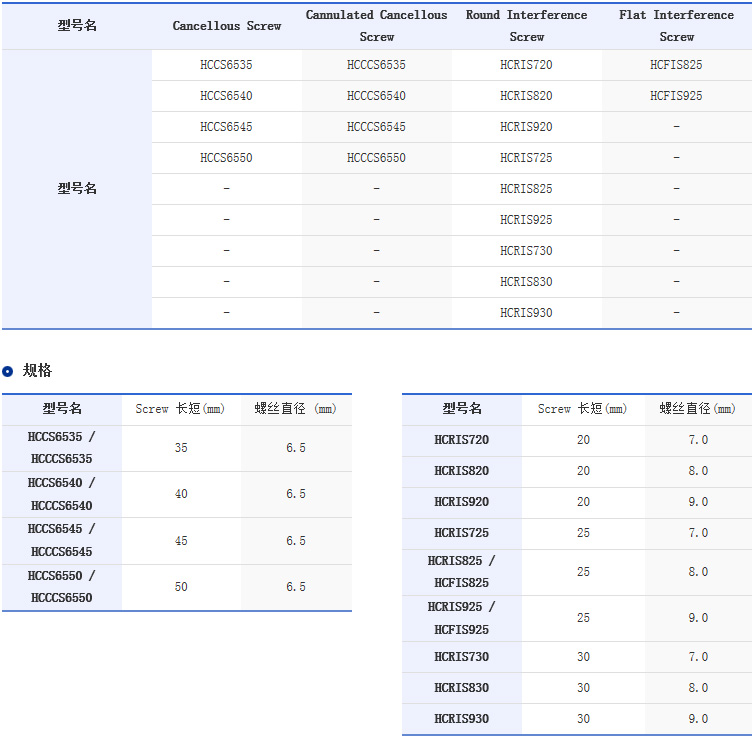755x738 pixels.
Task: Click the 螺丝直径(mm) header in right spec table
Action: (x=698, y=409)
